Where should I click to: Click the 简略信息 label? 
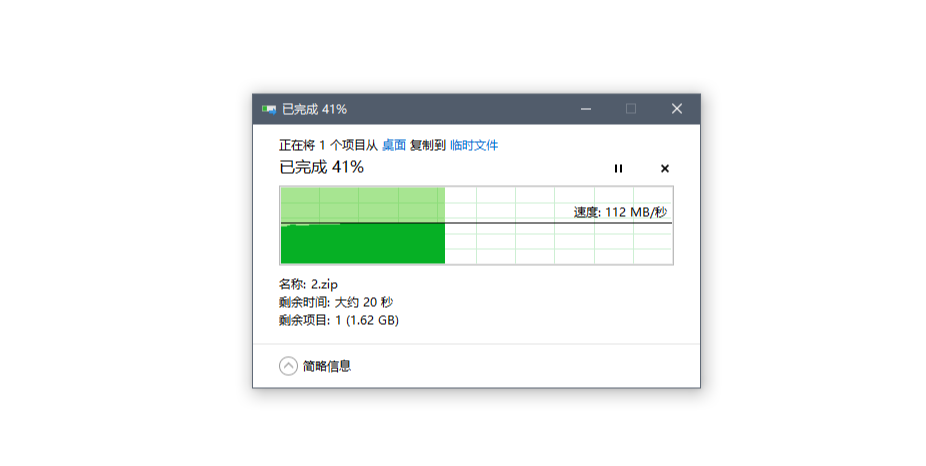327,366
